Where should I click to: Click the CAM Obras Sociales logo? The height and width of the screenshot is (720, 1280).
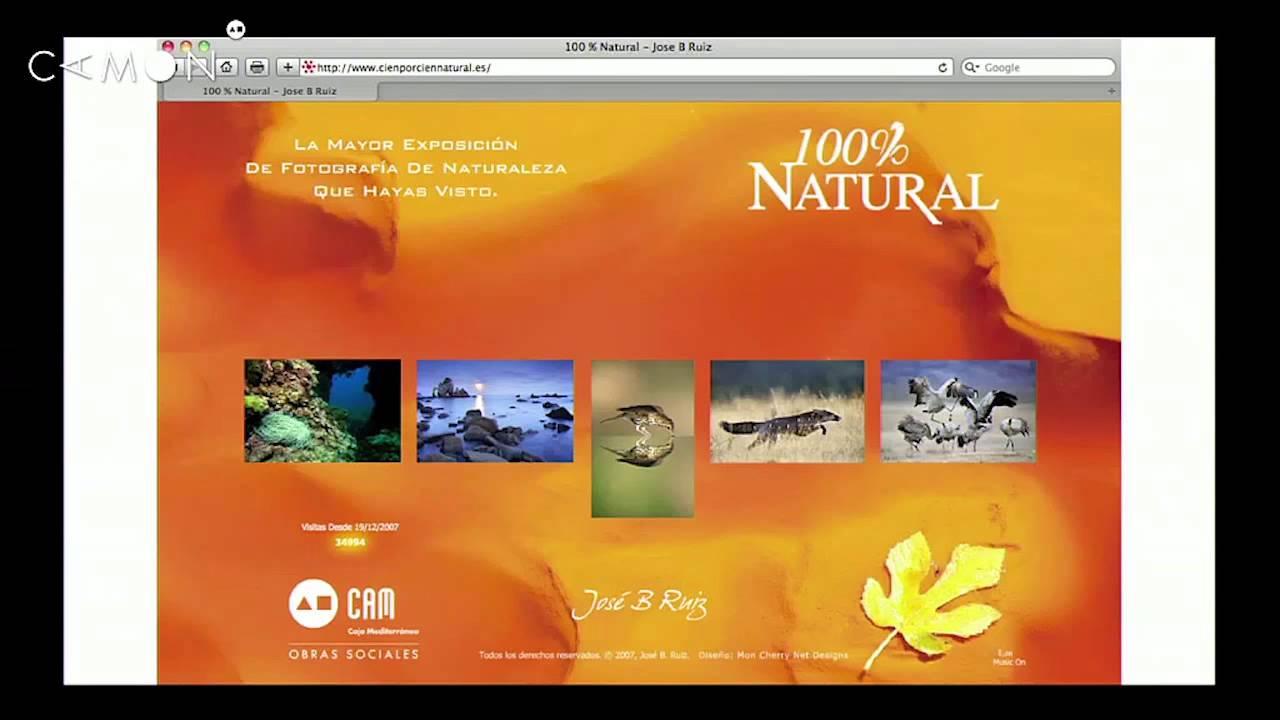pos(354,619)
